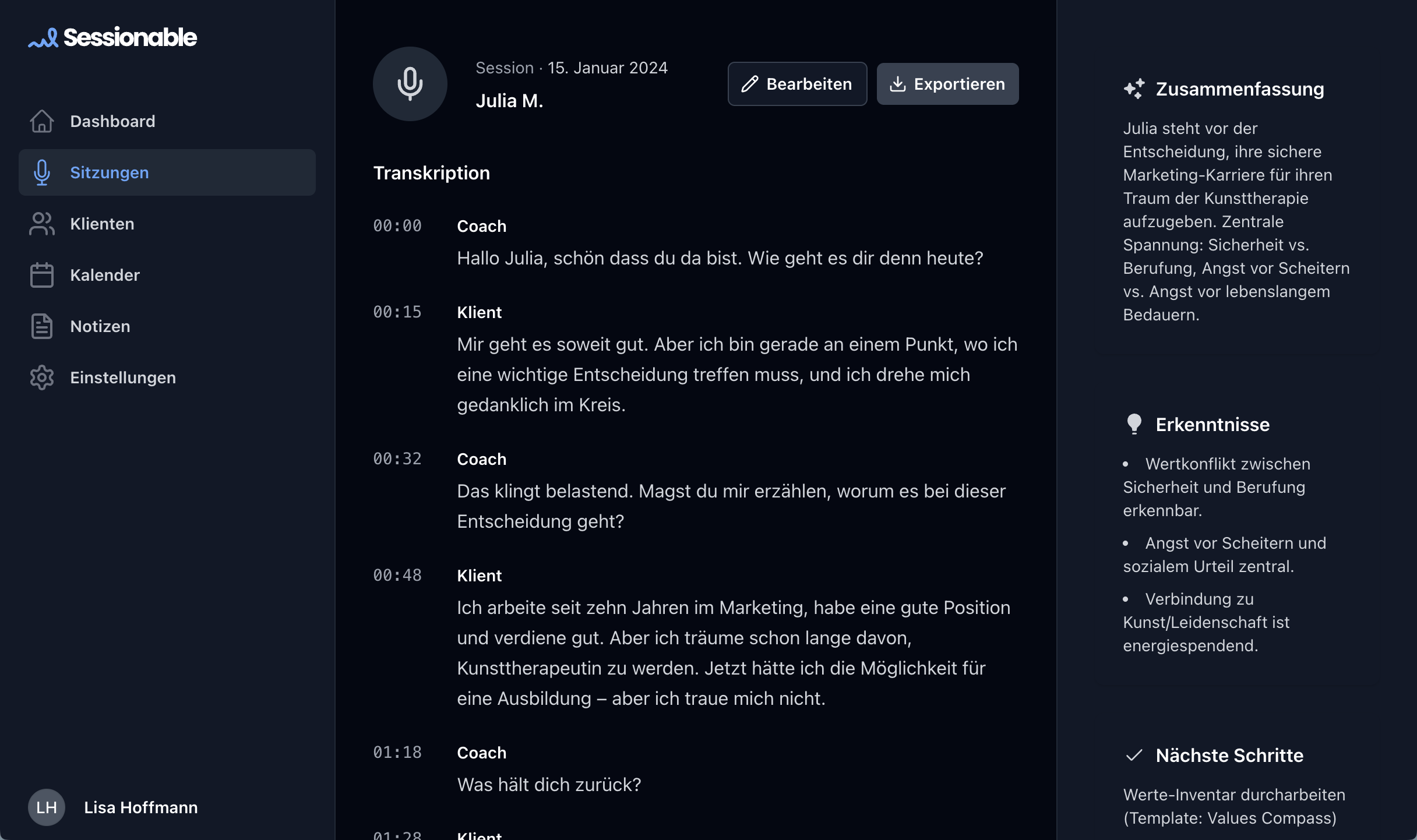
Task: Click the Sessionable wave logo icon
Action: click(43, 38)
